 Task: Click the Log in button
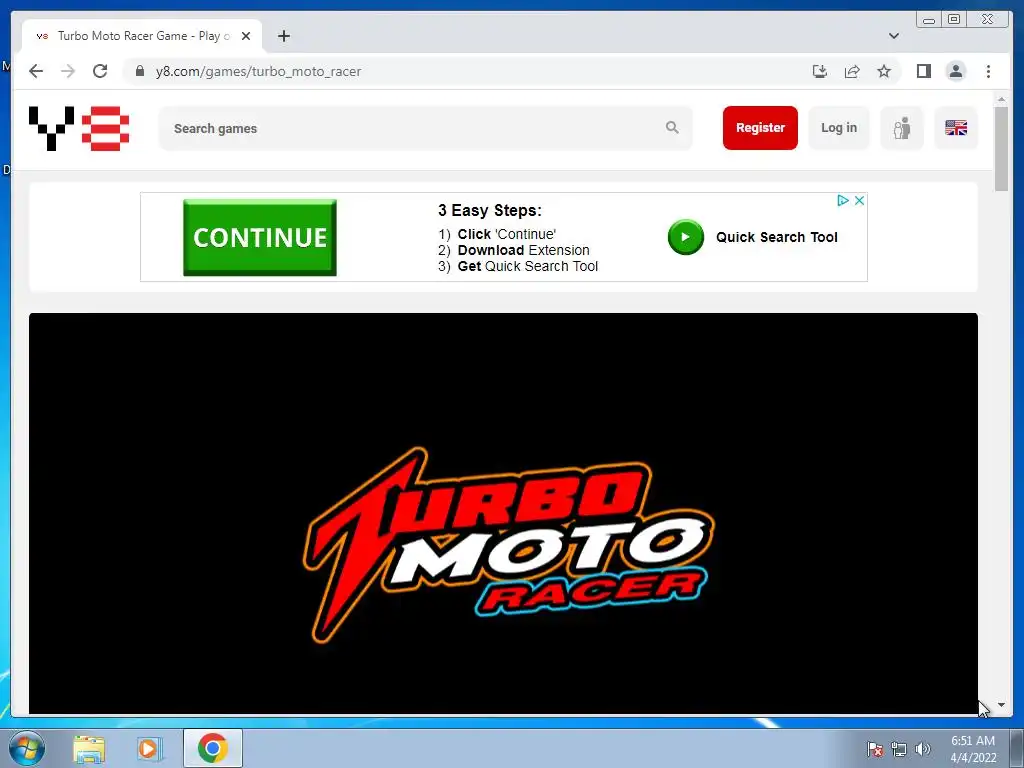[x=839, y=128]
